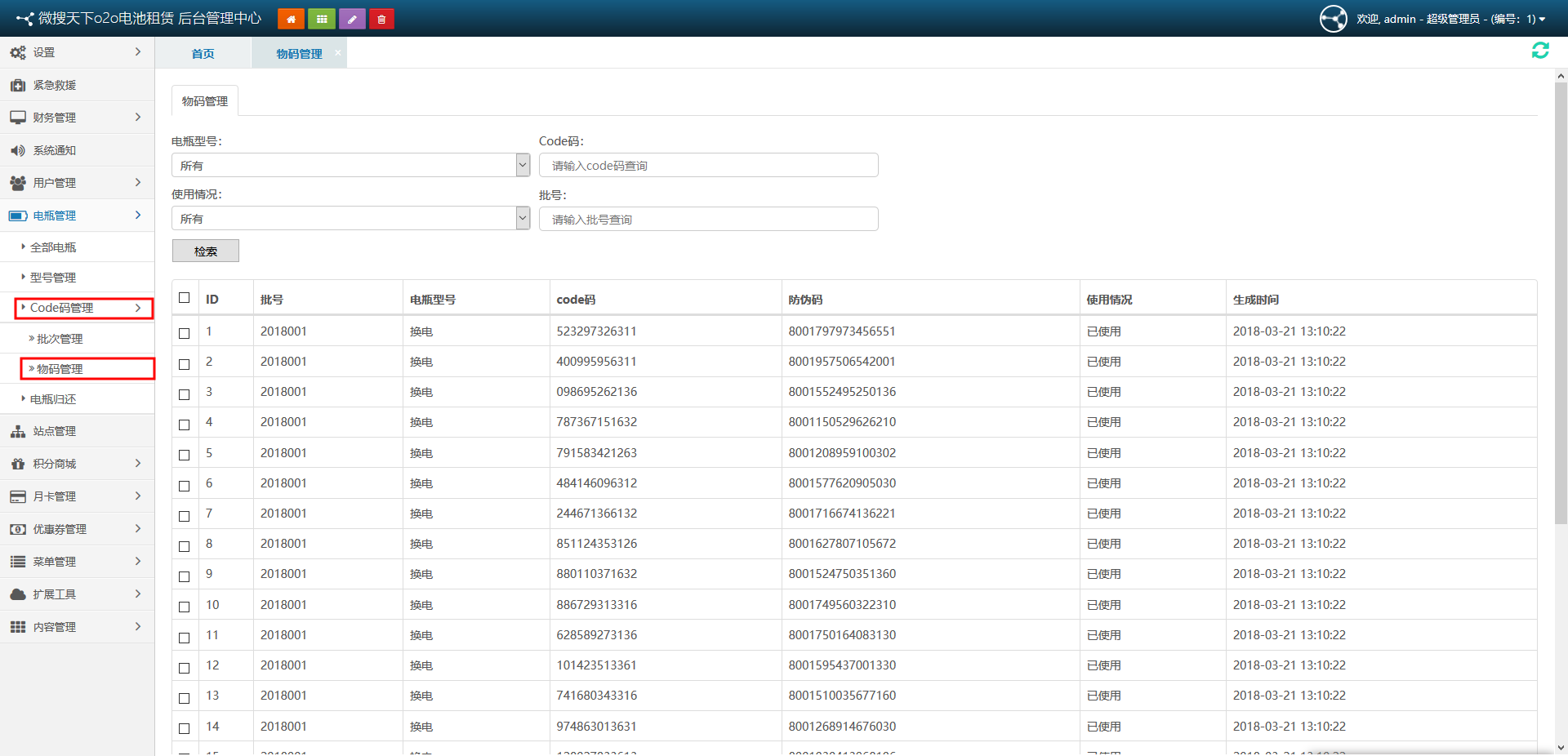
Task: Click the Code码 query input field
Action: coord(708,166)
